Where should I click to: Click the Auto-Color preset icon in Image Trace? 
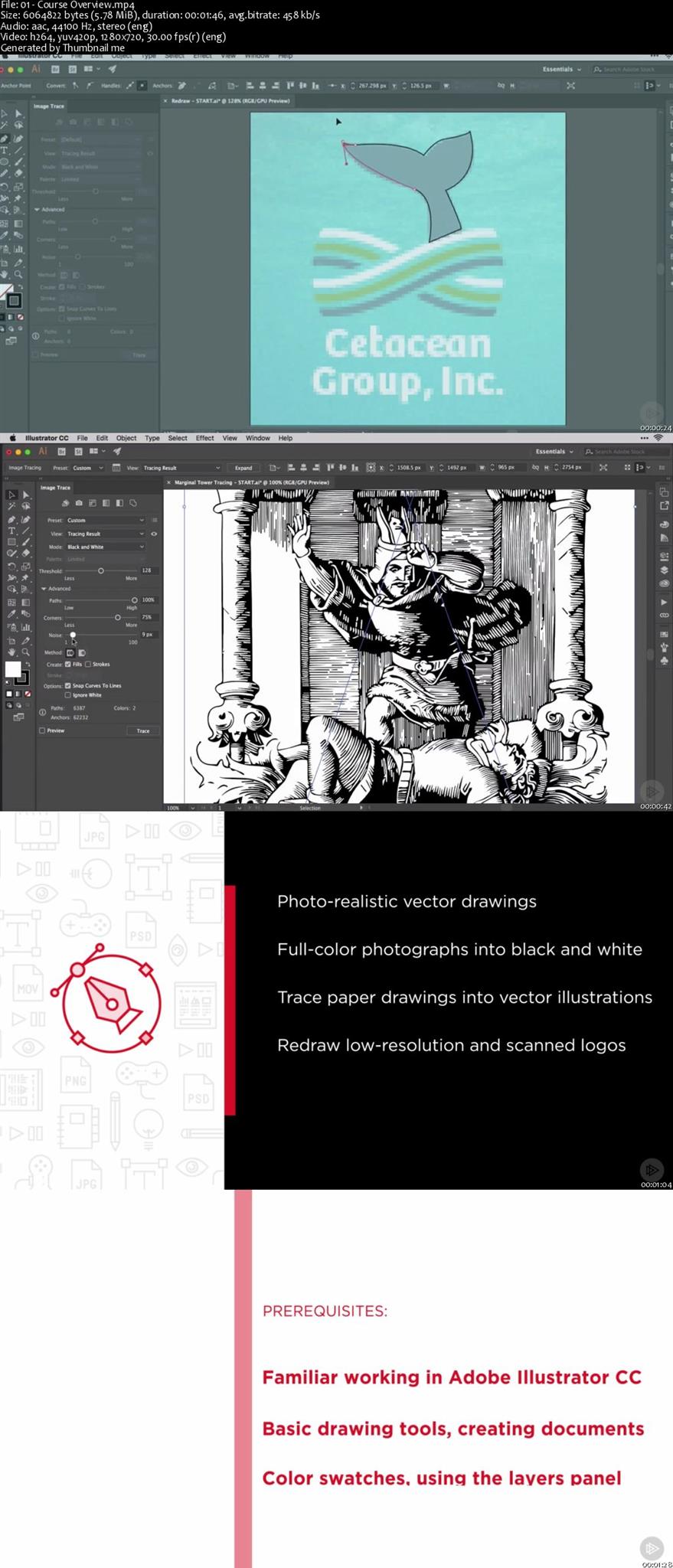click(x=65, y=503)
